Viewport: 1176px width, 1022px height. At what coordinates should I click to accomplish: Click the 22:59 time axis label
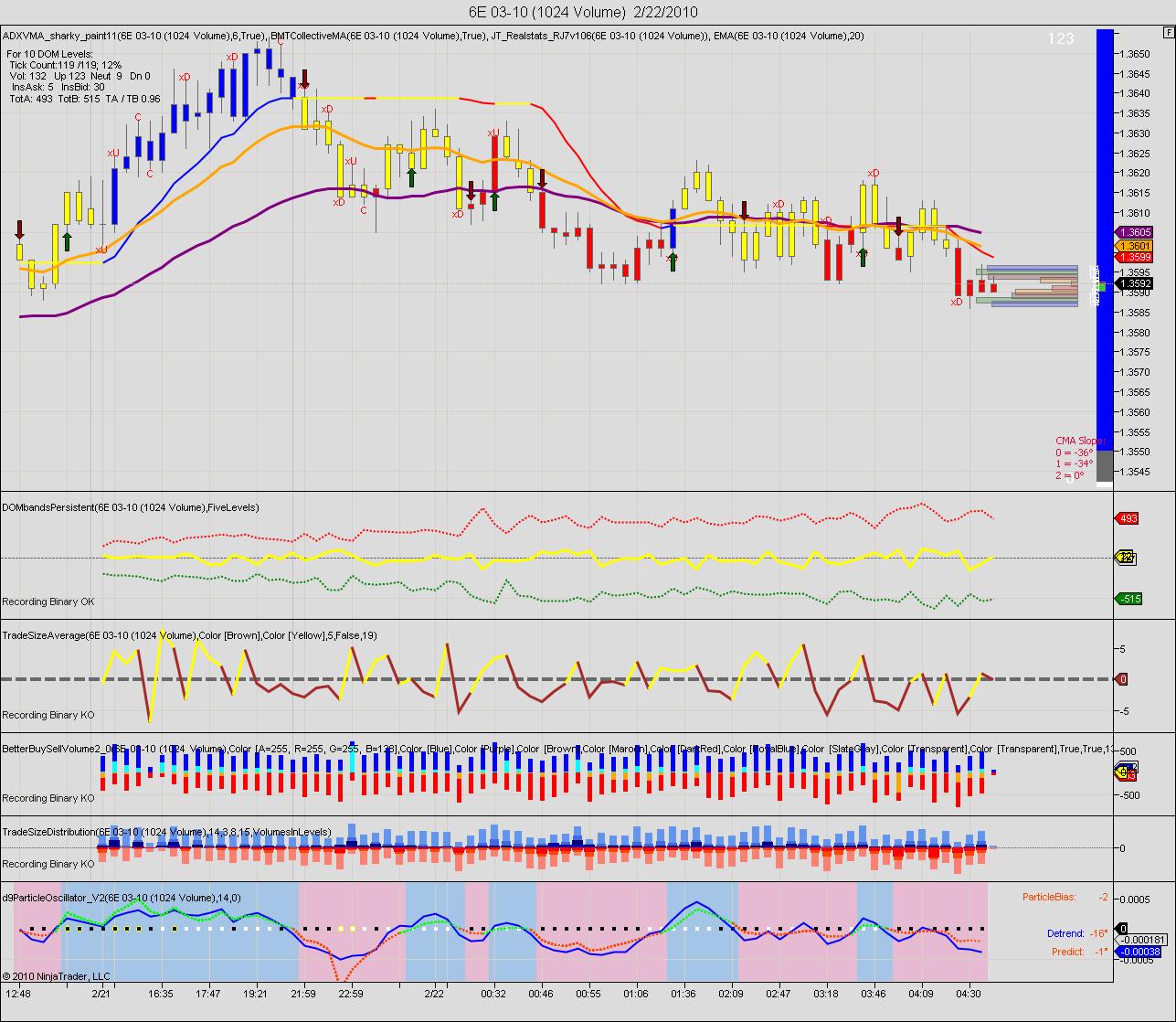click(351, 994)
